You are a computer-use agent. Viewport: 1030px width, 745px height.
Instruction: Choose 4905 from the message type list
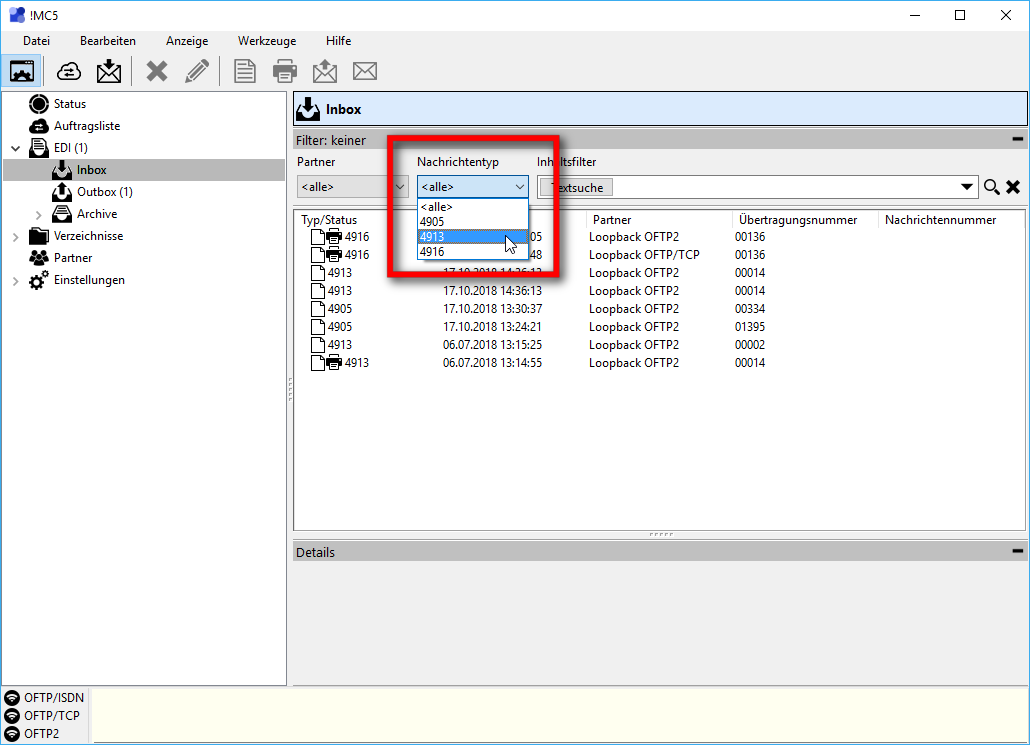pyautogui.click(x=472, y=222)
